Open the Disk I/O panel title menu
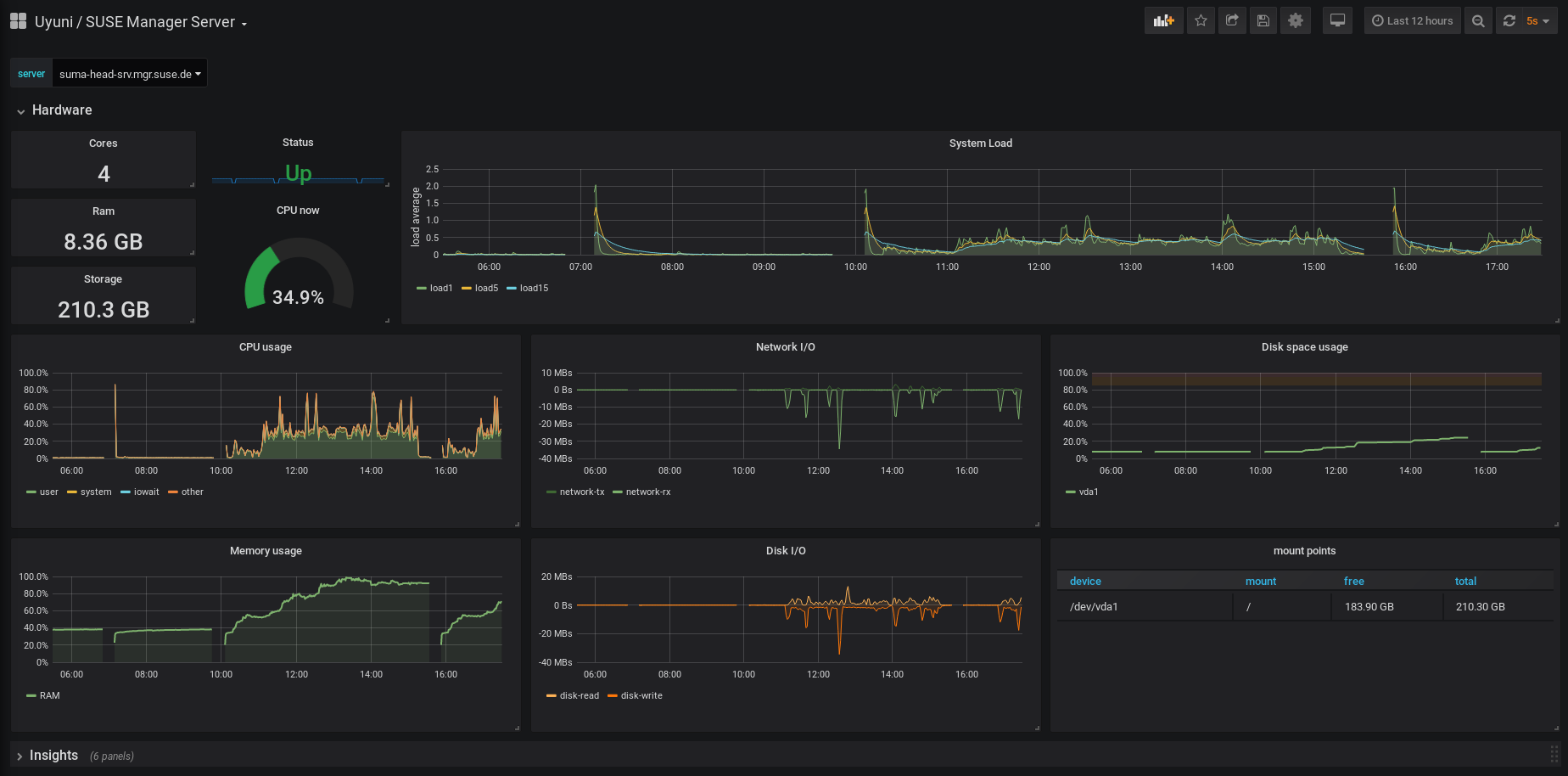Viewport: 1568px width, 776px height. pos(786,551)
